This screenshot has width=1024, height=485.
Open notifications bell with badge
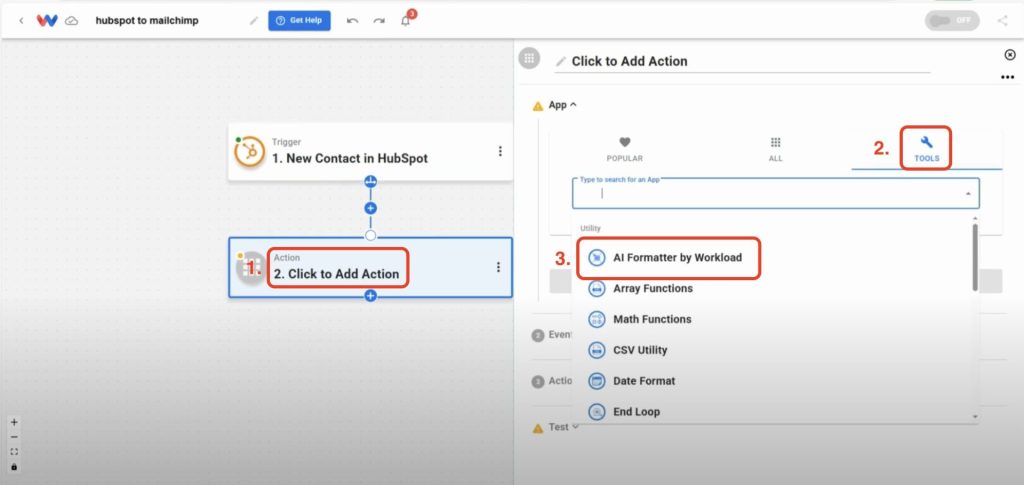406,20
